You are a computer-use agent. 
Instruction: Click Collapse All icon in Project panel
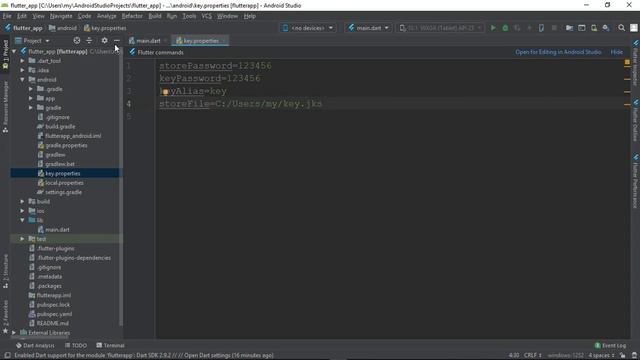(x=89, y=40)
